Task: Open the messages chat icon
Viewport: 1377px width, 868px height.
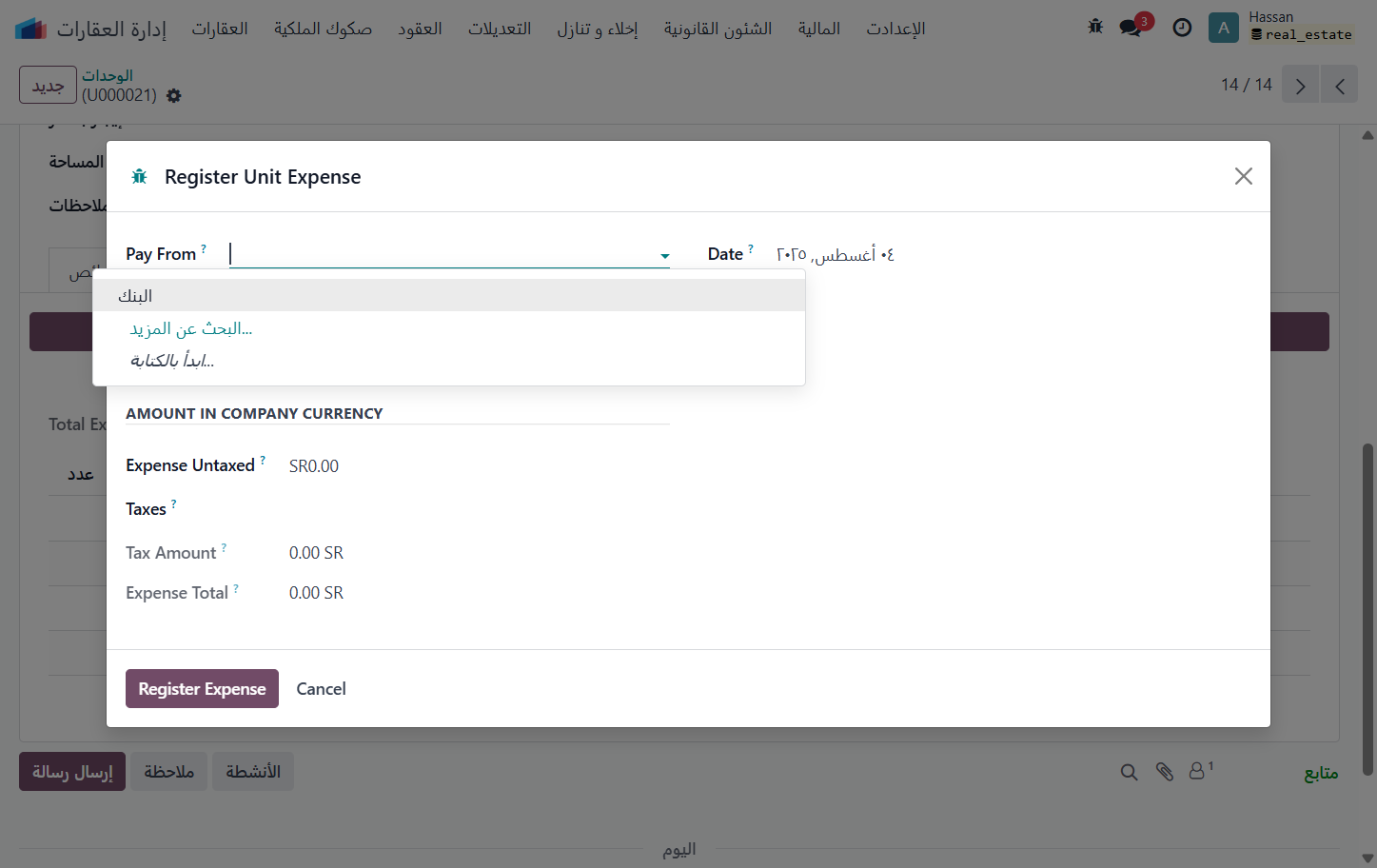Action: (x=1131, y=28)
